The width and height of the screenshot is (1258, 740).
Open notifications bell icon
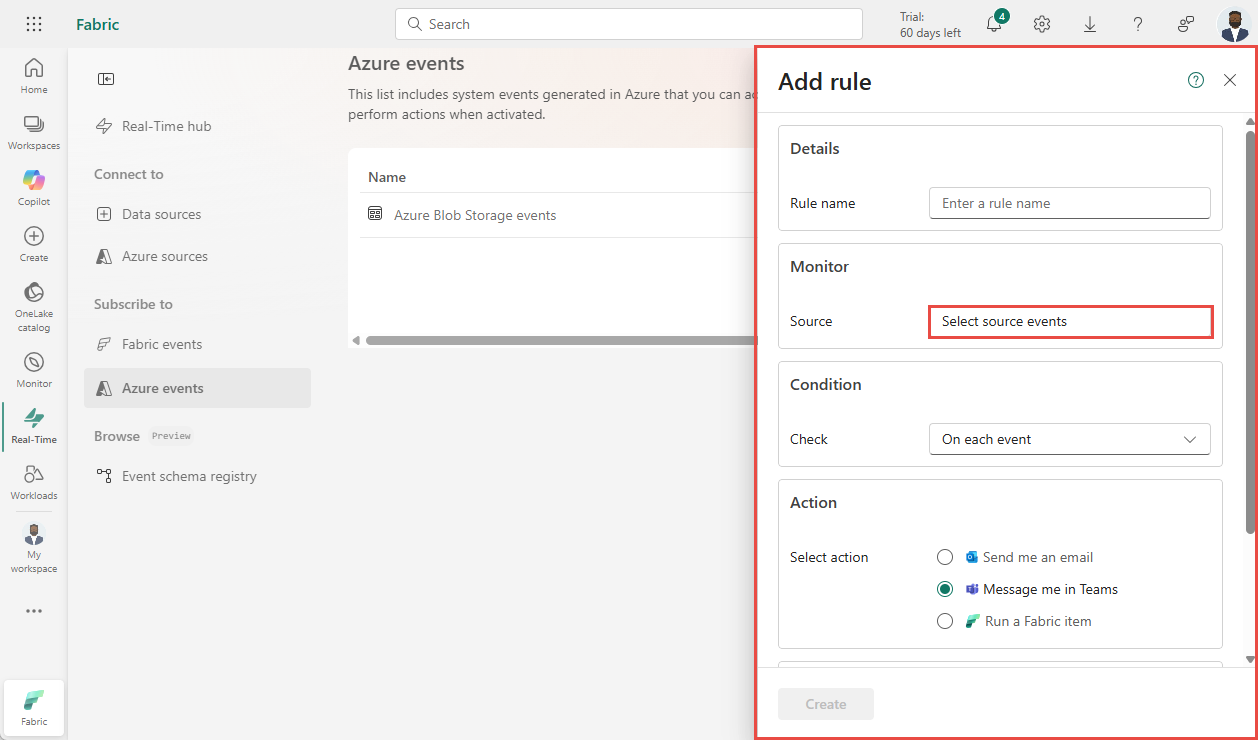point(994,24)
